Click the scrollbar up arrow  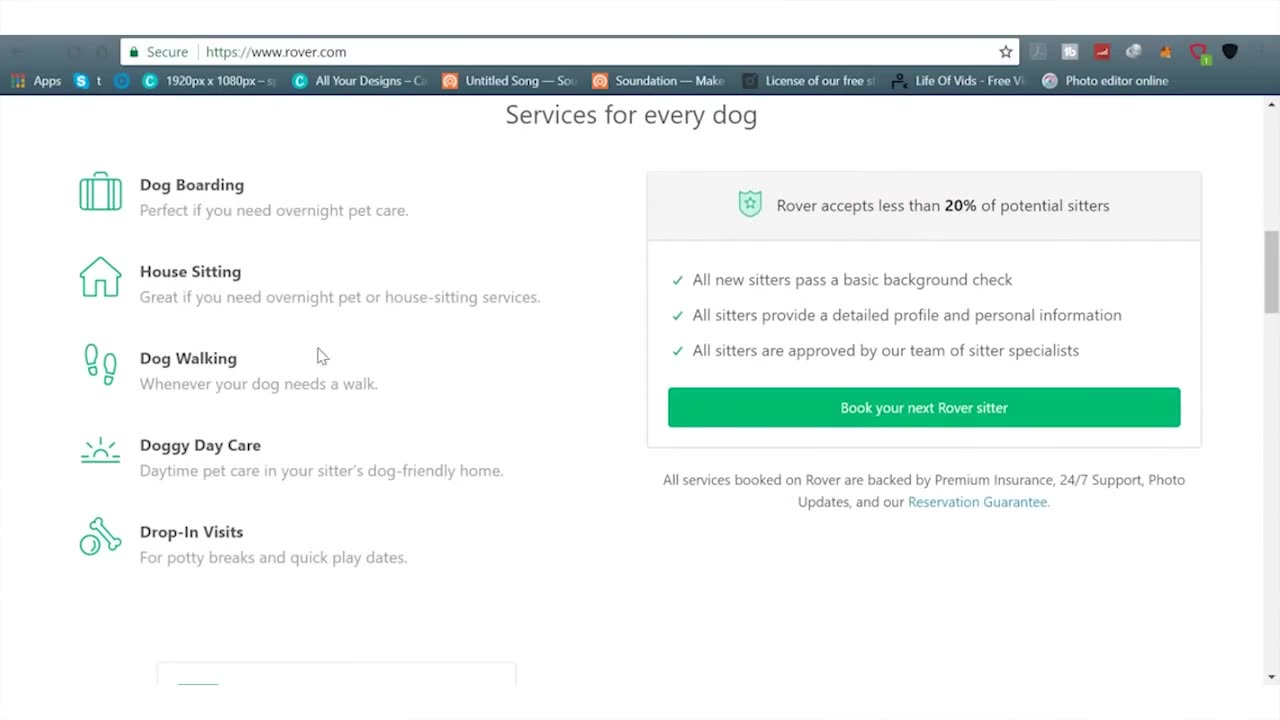click(1271, 104)
